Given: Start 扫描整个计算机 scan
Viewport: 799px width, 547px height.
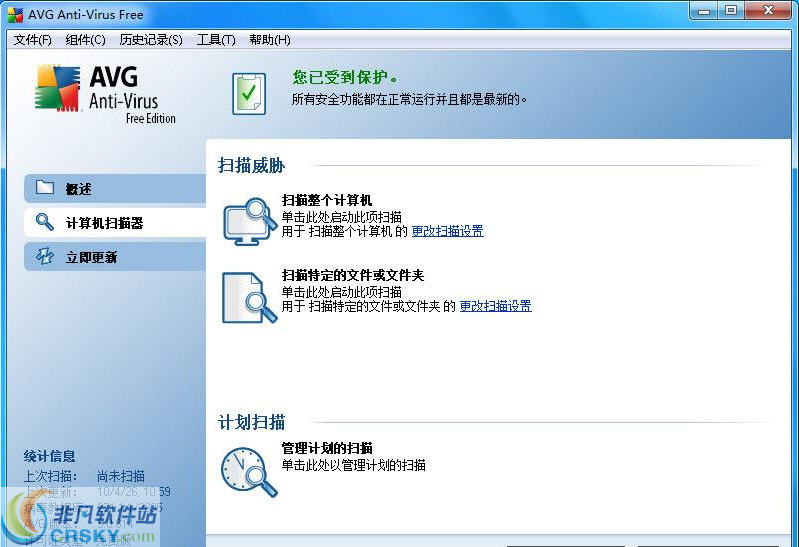Looking at the screenshot, I should (327, 200).
